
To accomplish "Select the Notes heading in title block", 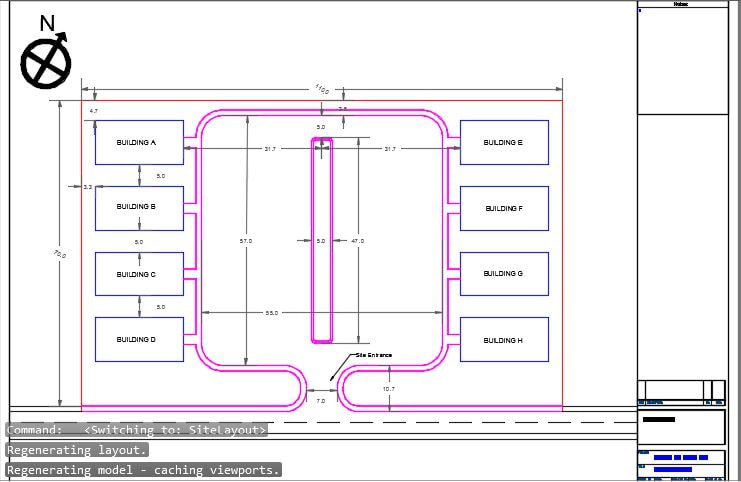I will pyautogui.click(x=681, y=4).
